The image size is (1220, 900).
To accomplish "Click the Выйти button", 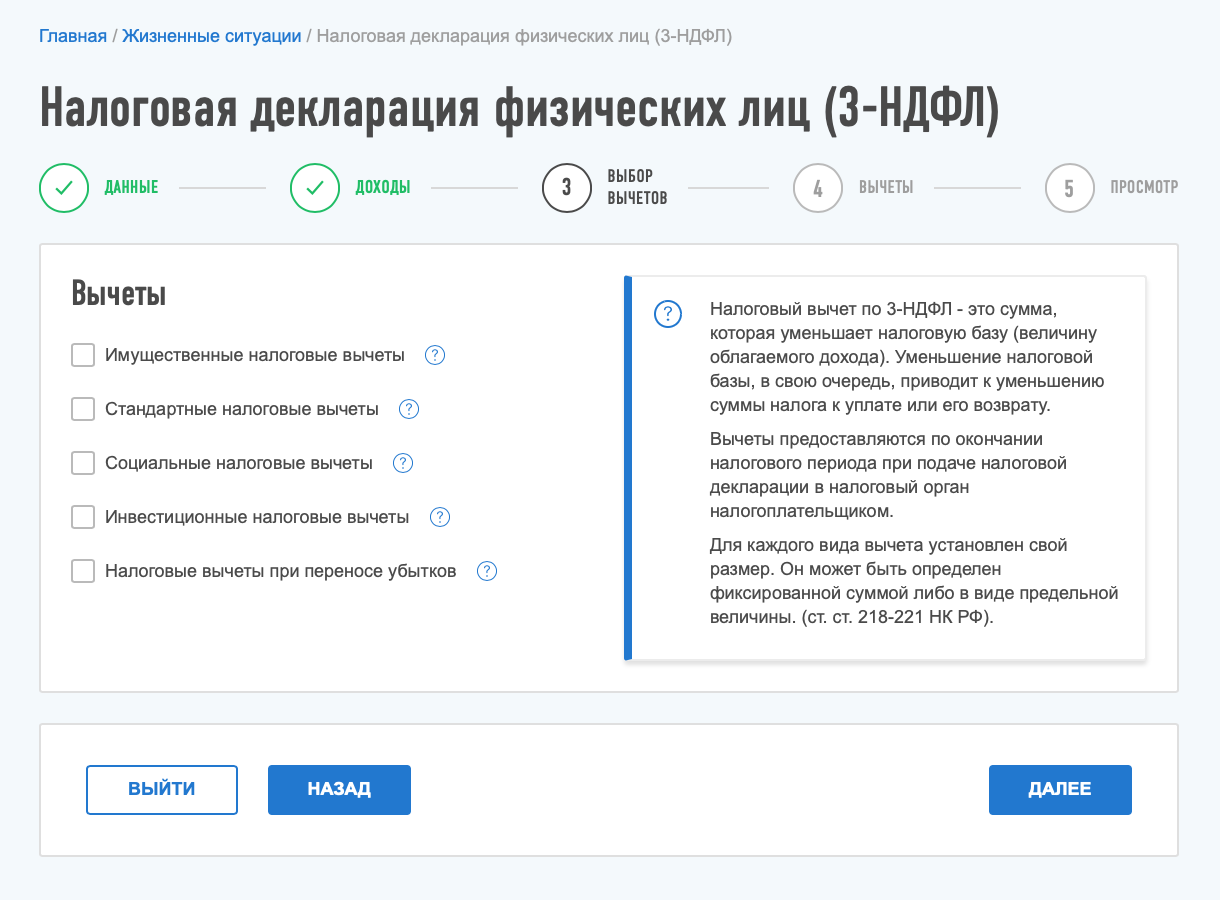I will (162, 790).
